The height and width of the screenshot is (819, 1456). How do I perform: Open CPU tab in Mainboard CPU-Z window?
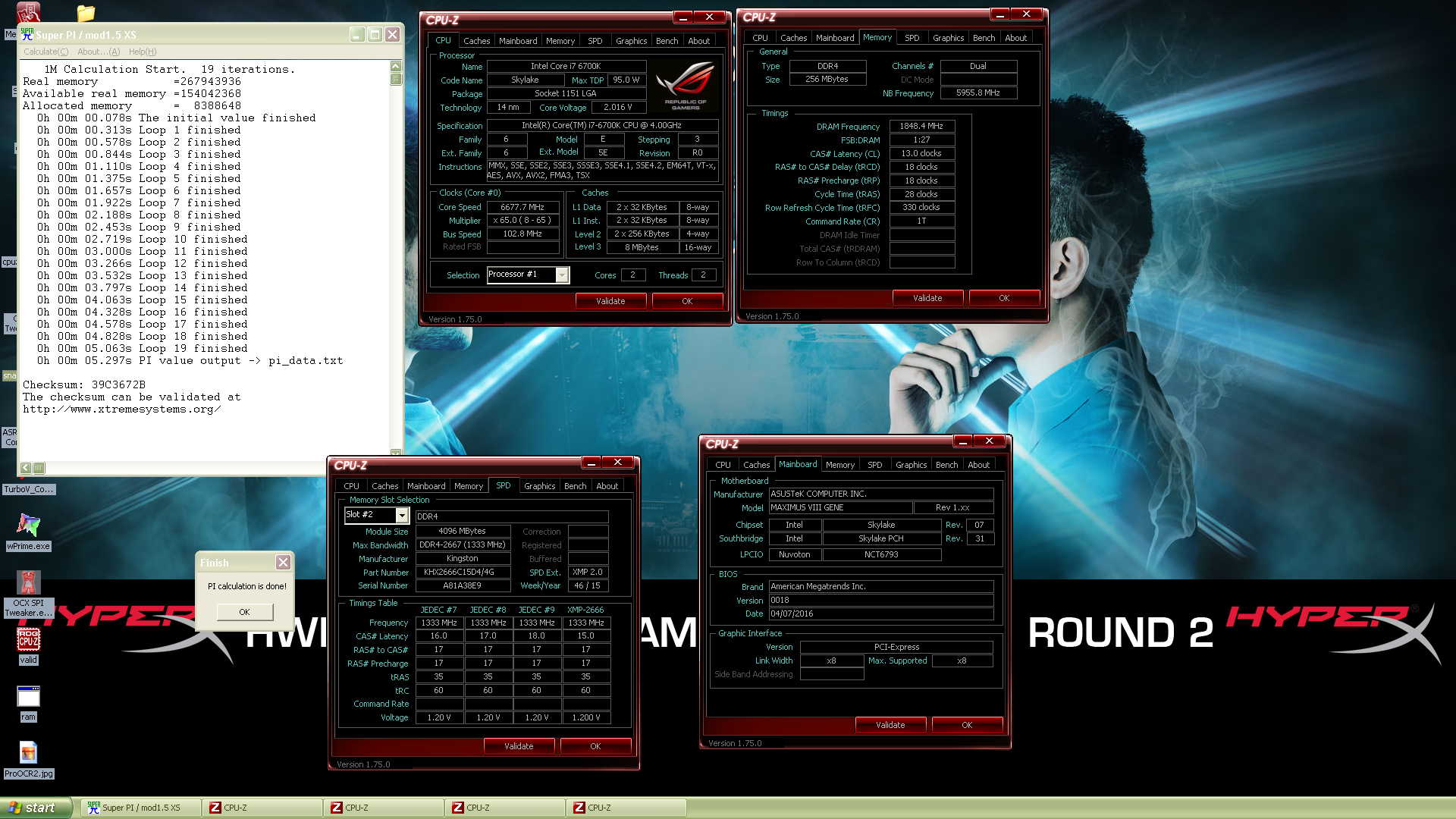pyautogui.click(x=723, y=465)
